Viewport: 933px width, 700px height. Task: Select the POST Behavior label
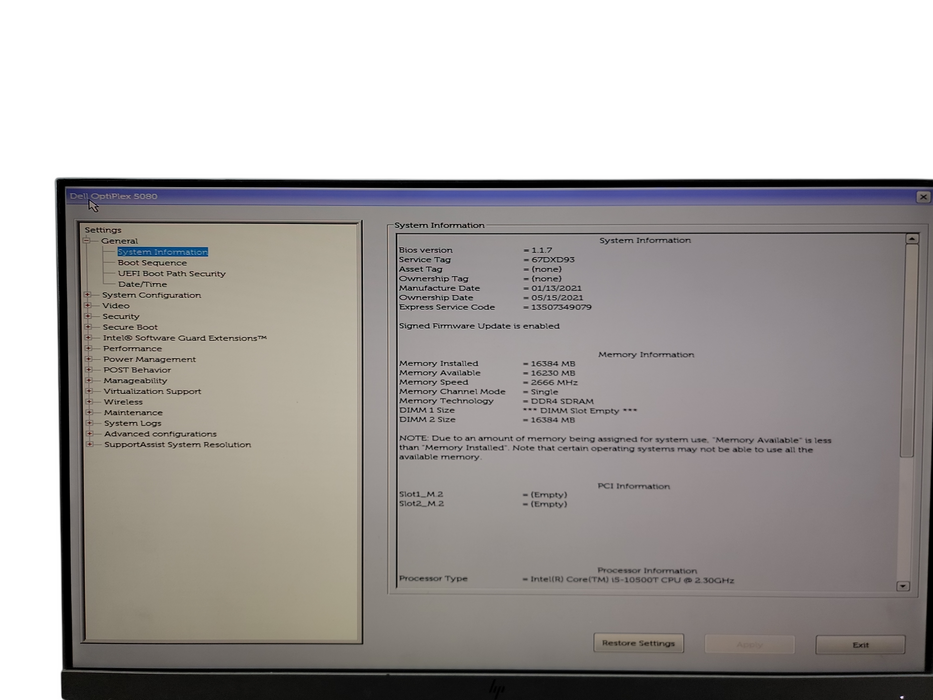[137, 370]
